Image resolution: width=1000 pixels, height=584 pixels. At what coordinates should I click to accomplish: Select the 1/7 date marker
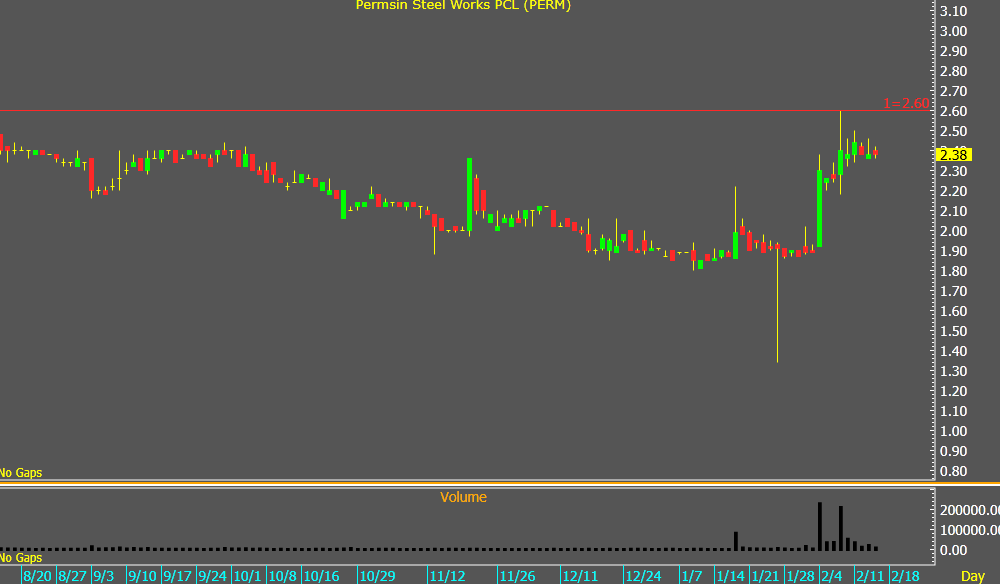click(x=692, y=576)
